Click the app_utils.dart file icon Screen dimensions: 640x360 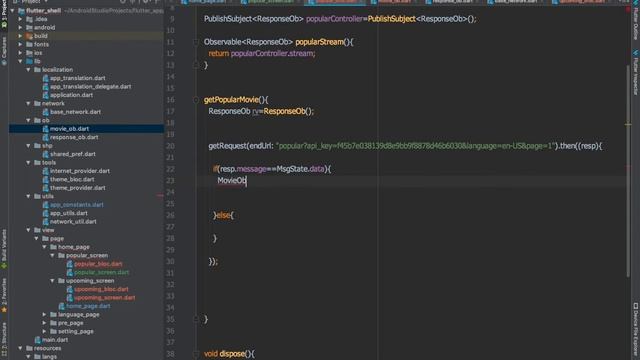(x=45, y=213)
